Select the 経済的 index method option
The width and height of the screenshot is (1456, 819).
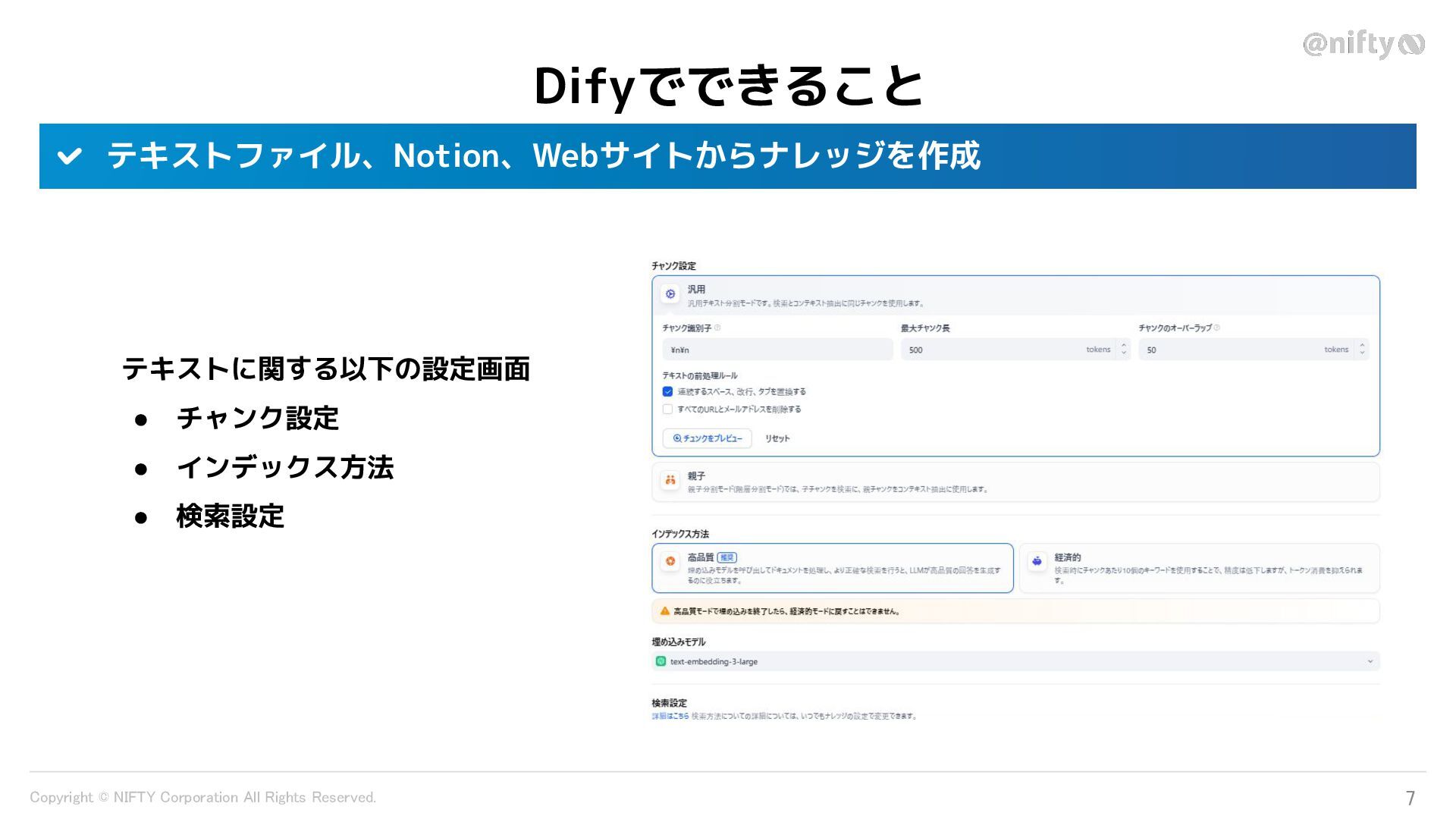[1198, 568]
